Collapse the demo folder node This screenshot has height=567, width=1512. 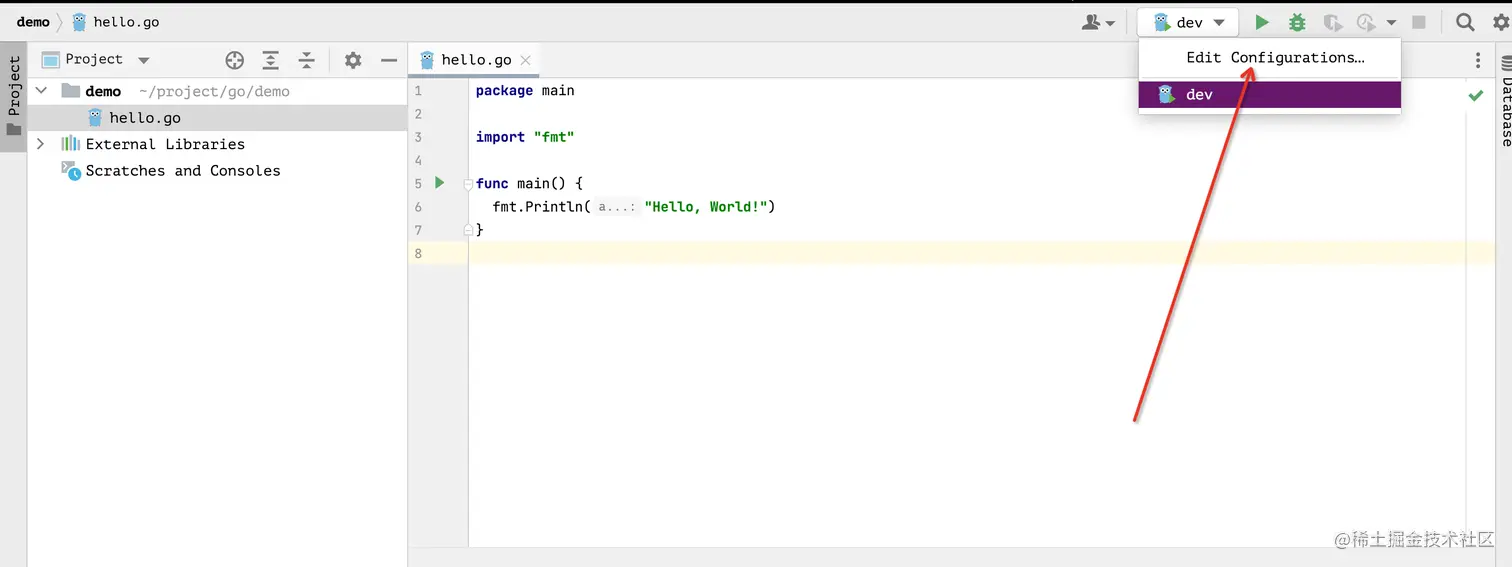pos(41,91)
